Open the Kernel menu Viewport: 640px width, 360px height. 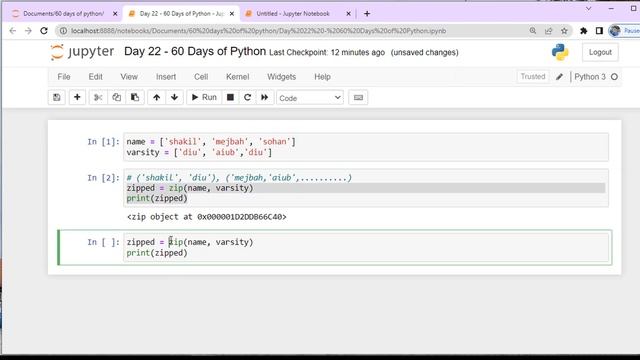(238, 77)
